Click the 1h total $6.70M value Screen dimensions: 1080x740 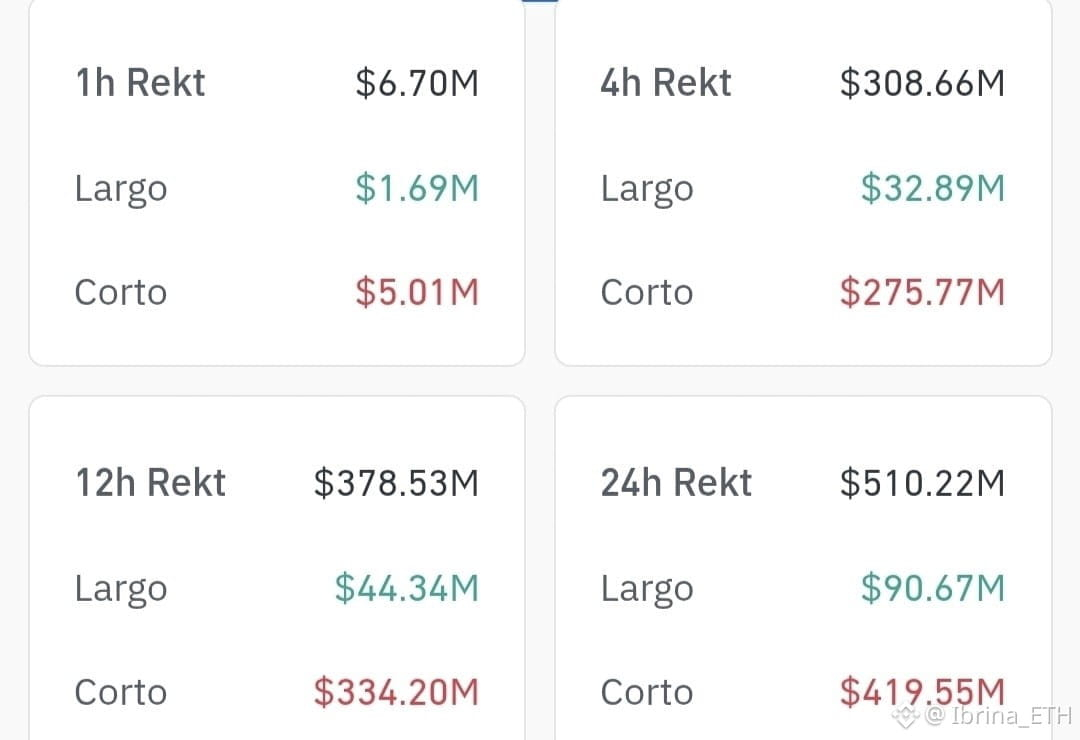pyautogui.click(x=417, y=83)
